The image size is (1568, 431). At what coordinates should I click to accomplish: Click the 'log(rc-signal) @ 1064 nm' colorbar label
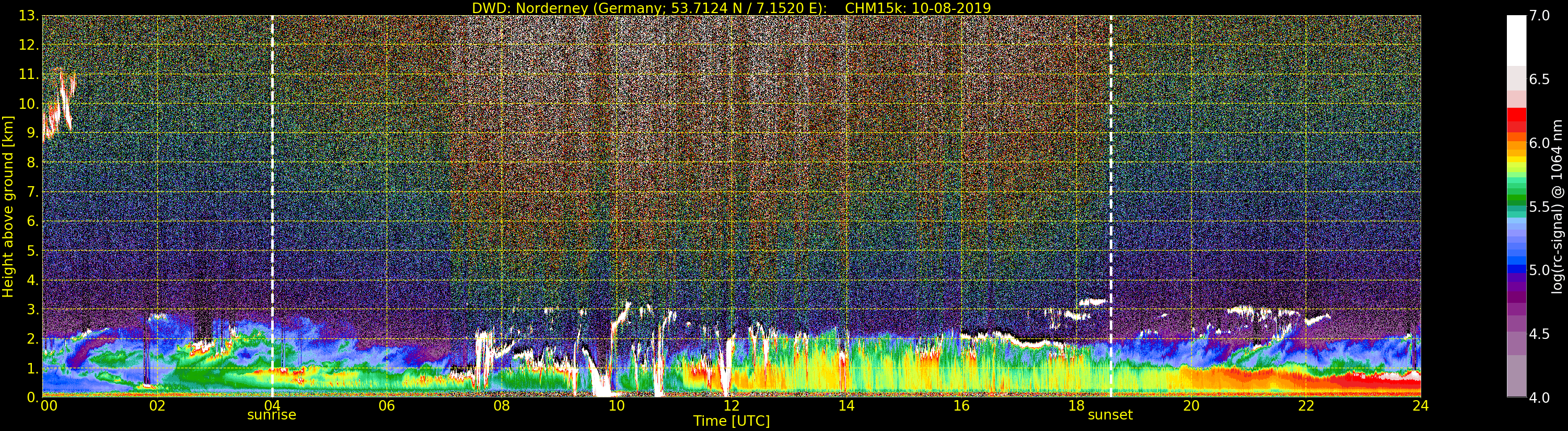(x=1557, y=206)
